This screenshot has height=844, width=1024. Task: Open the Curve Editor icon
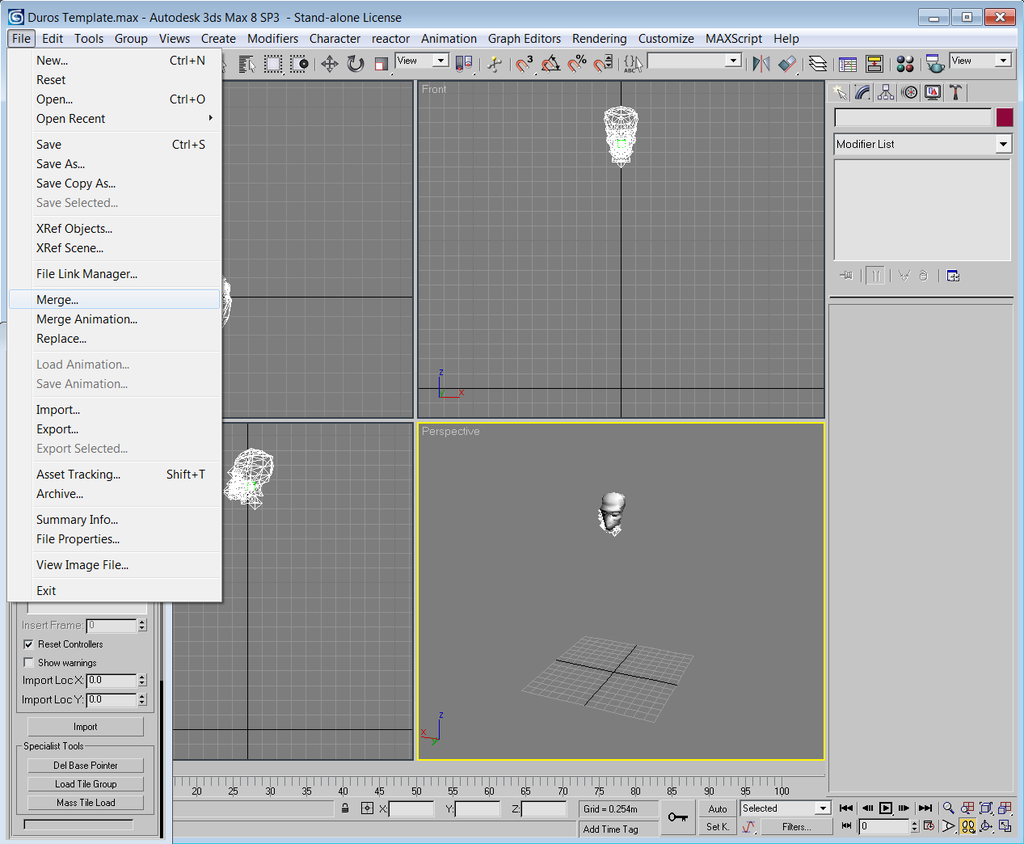(848, 63)
